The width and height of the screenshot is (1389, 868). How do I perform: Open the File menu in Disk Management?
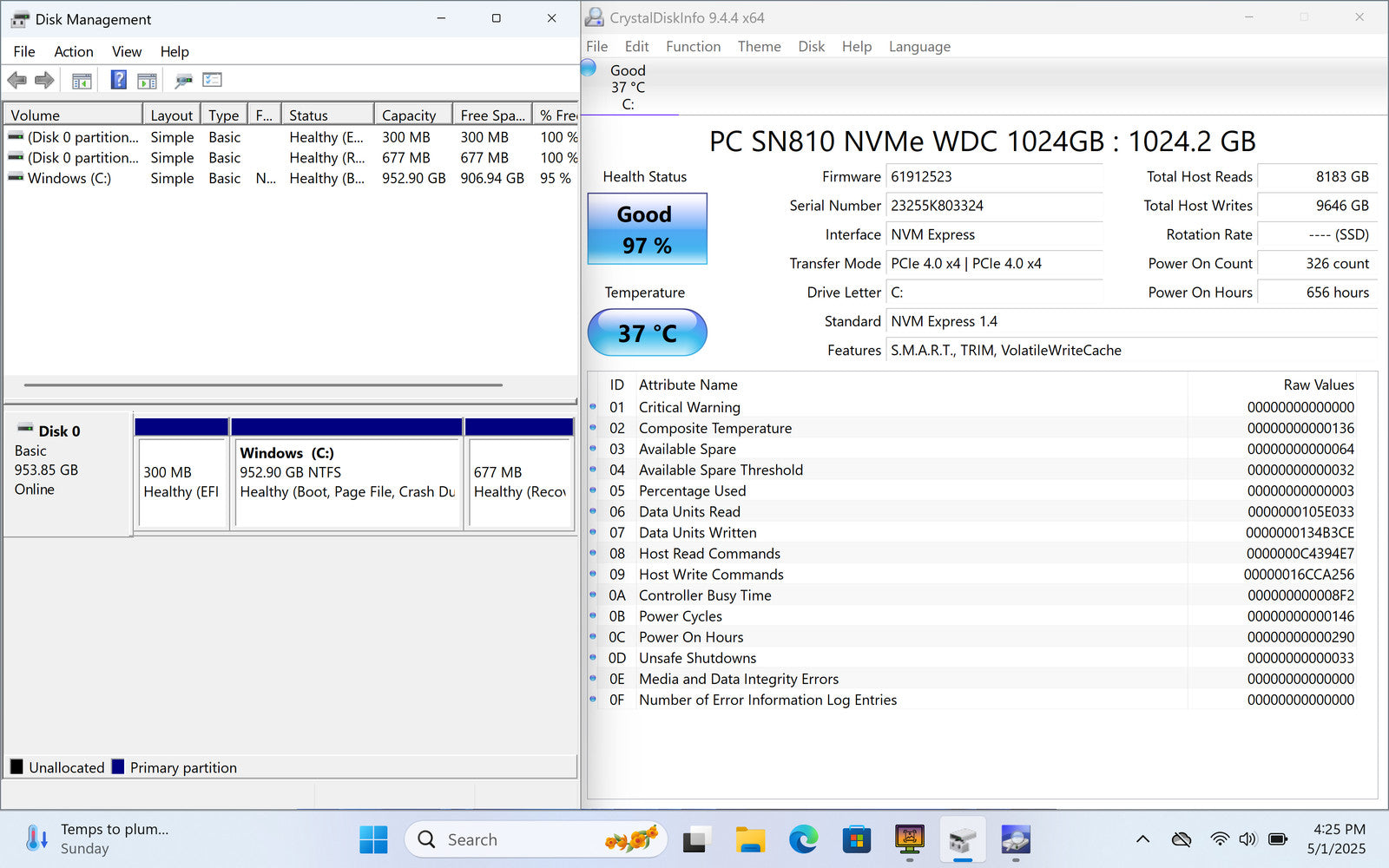click(x=24, y=51)
